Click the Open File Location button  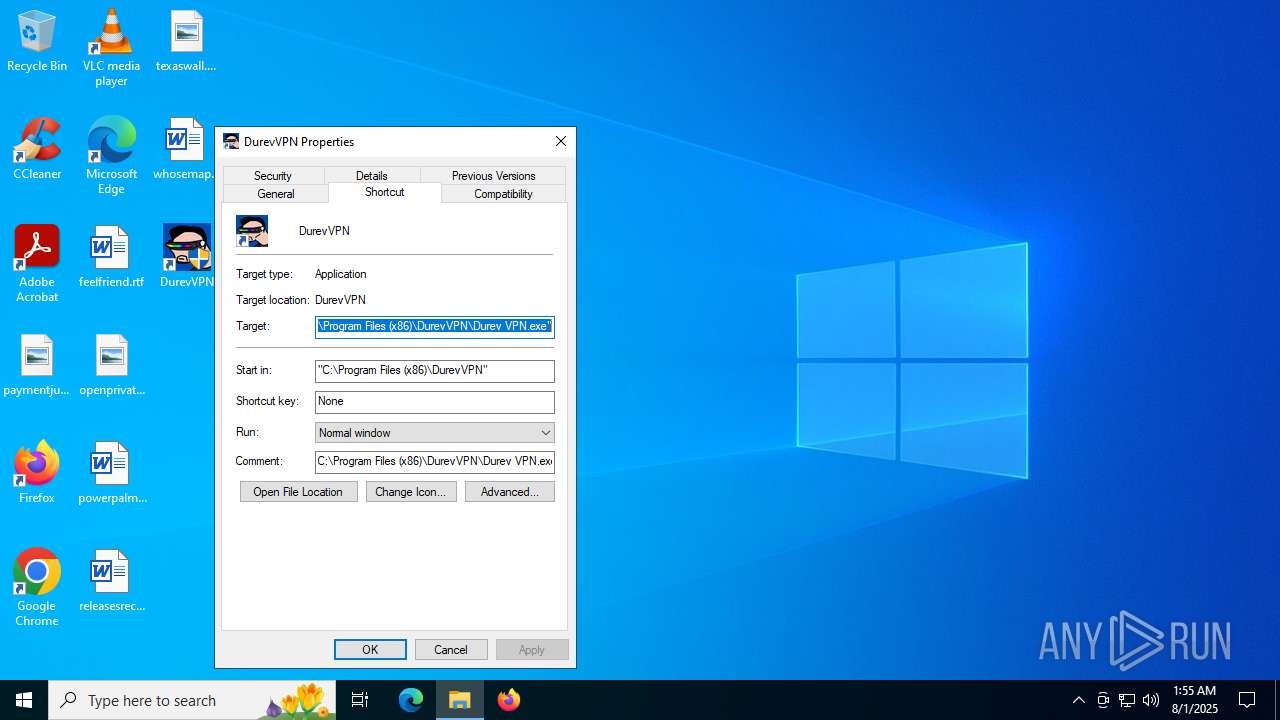[x=298, y=492]
